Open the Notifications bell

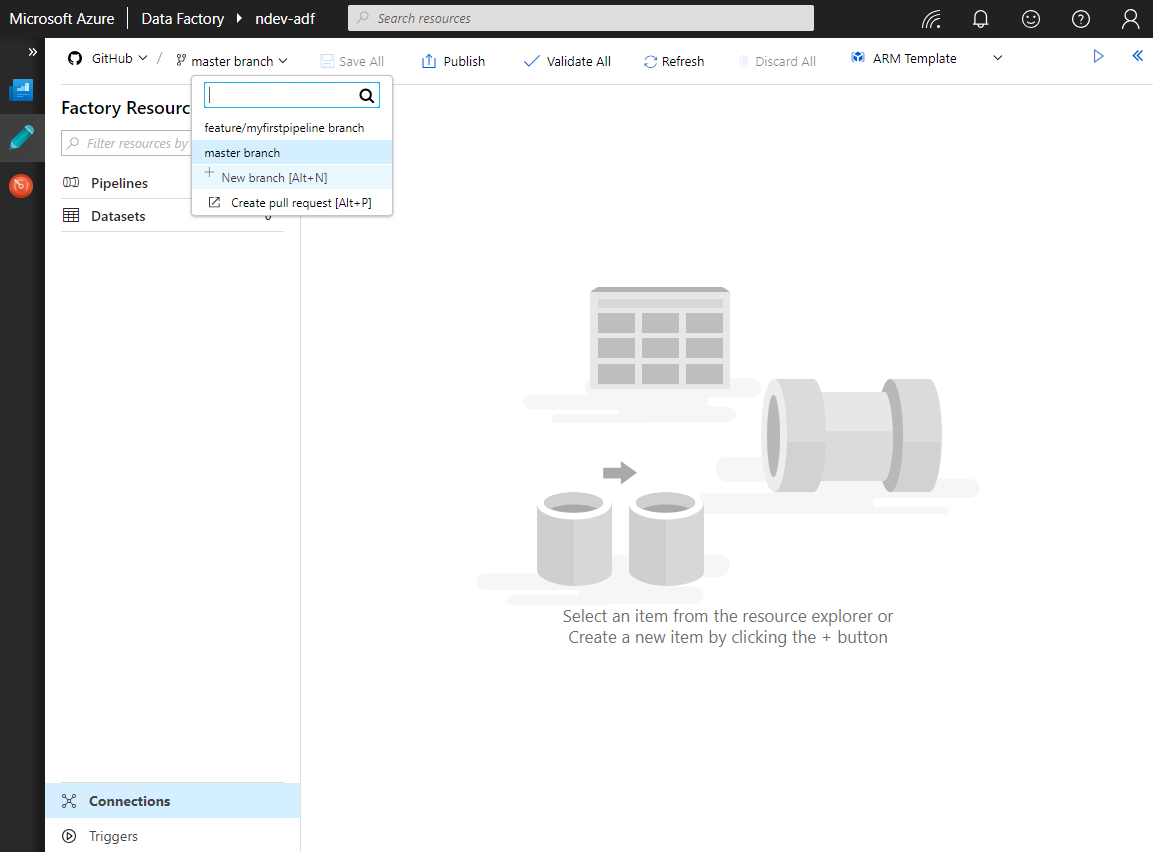click(x=980, y=19)
